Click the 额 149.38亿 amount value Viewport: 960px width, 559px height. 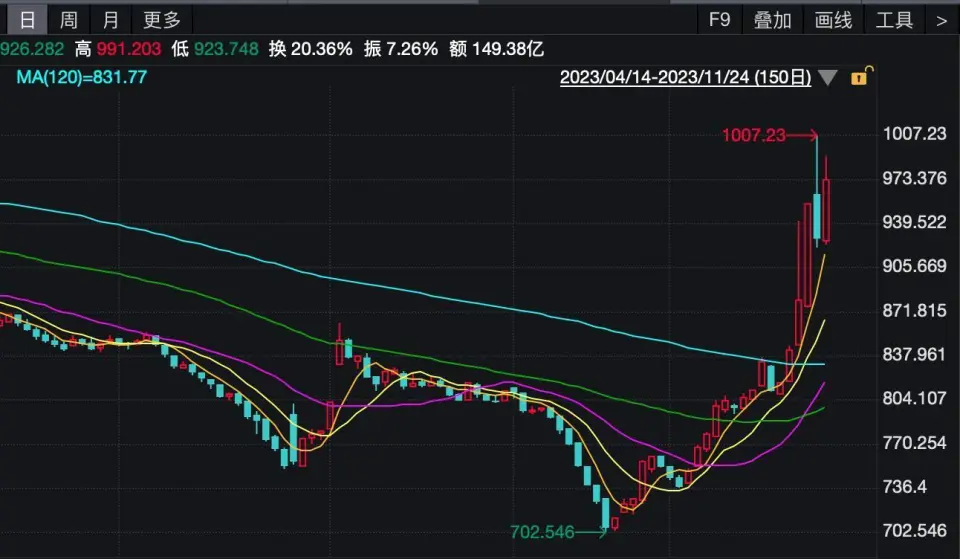pyautogui.click(x=497, y=48)
